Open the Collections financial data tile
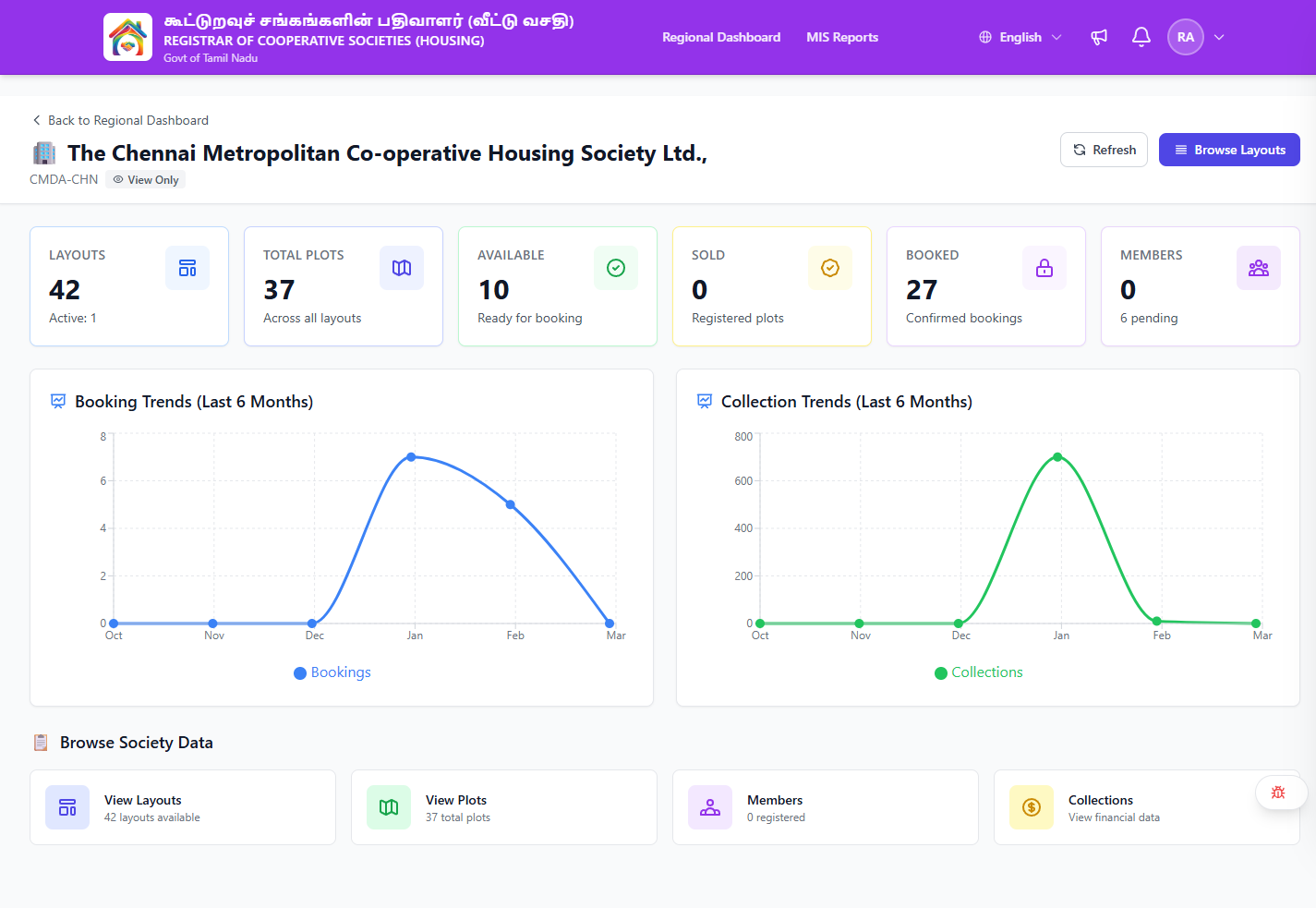This screenshot has height=908, width=1316. (1147, 807)
